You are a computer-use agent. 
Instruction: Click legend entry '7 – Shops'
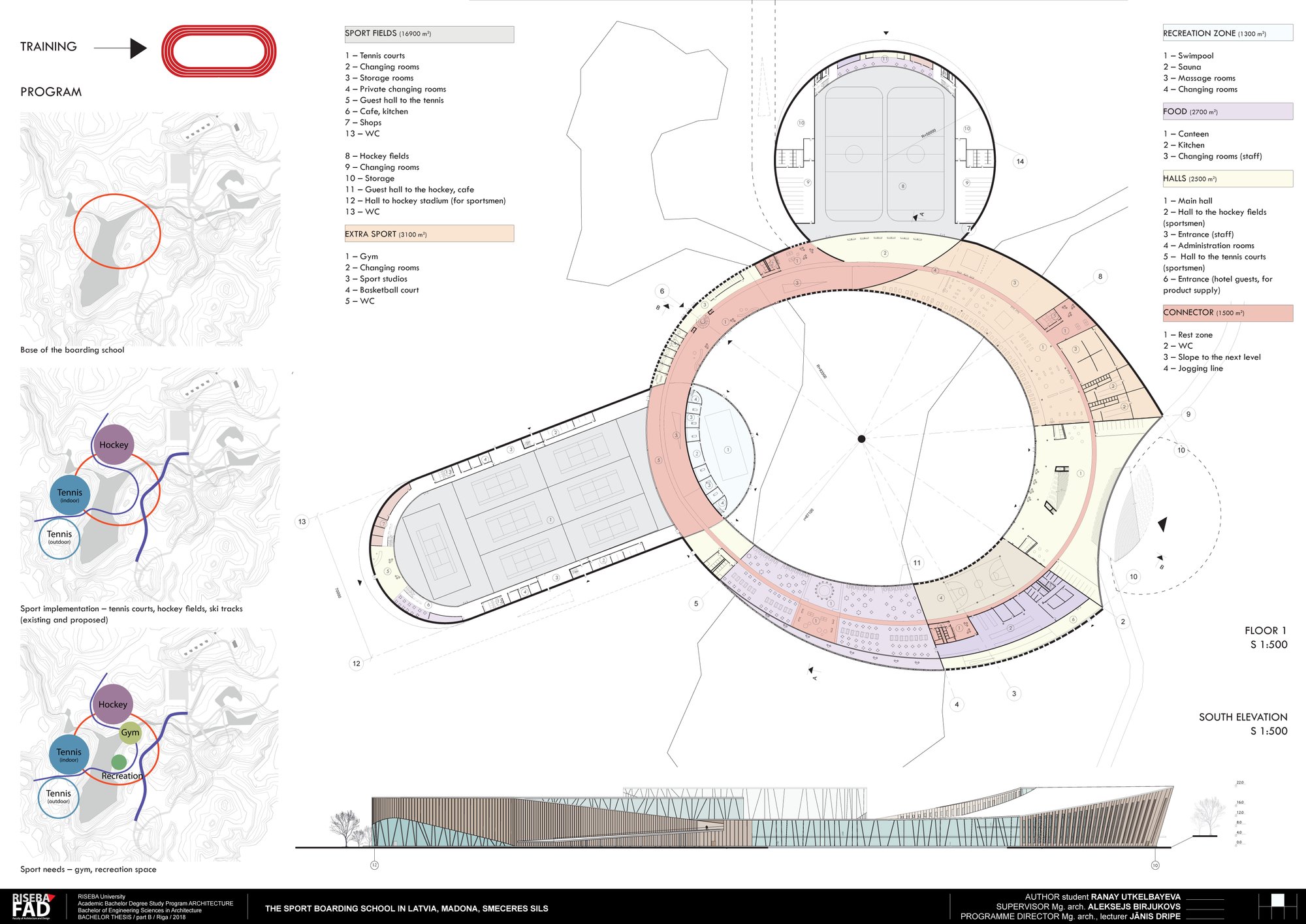pos(363,123)
